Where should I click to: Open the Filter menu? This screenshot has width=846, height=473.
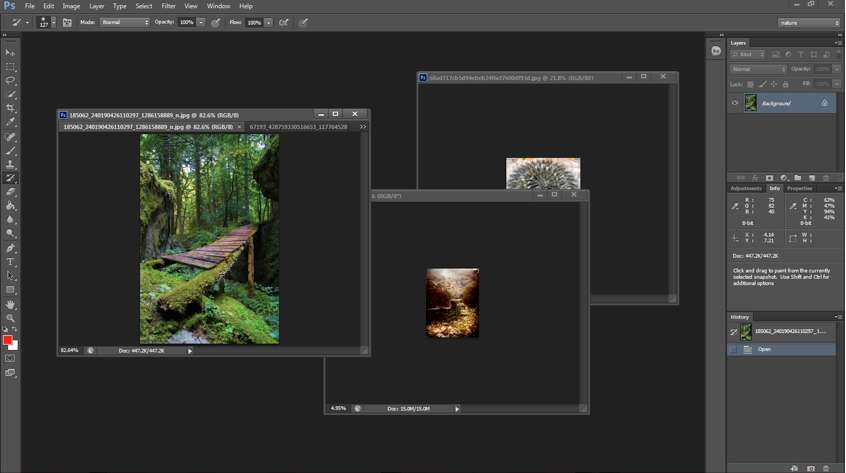click(x=168, y=6)
